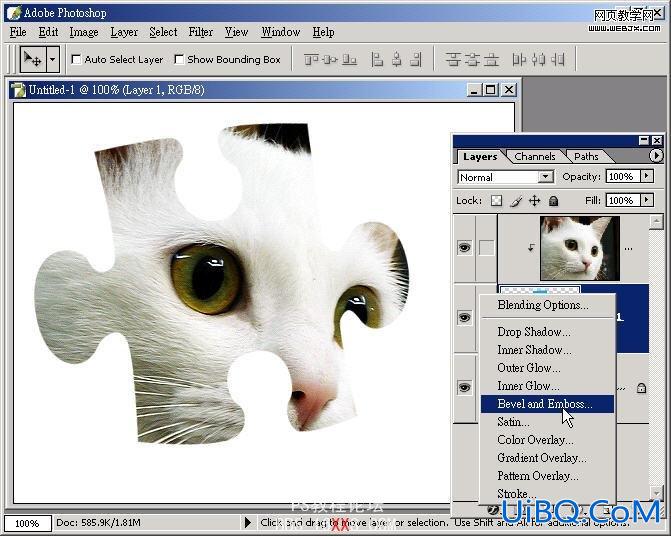
Task: Choose Drop Shadow from context menu
Action: 548,332
